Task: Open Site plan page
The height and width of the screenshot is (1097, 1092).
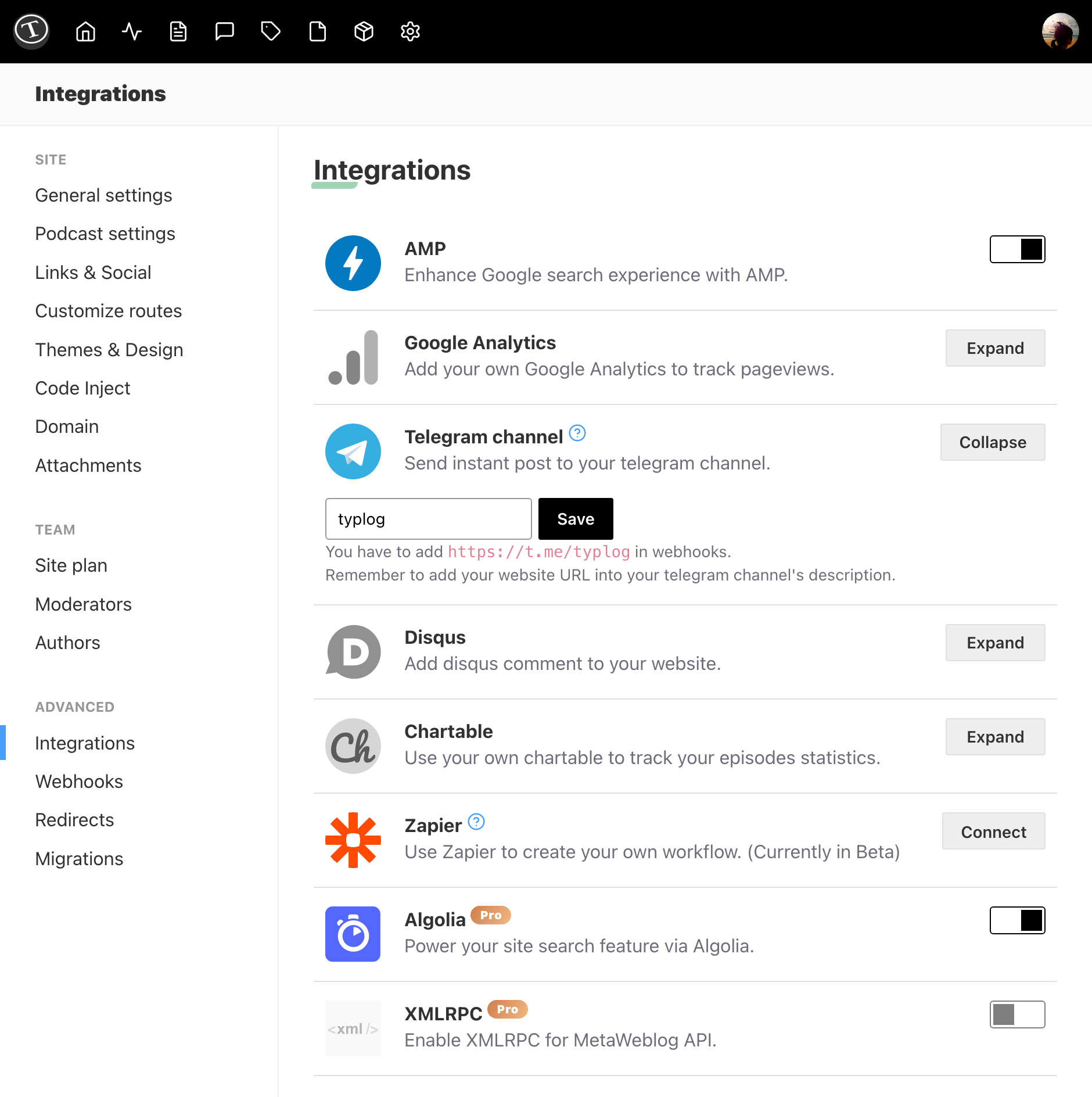Action: 71,565
